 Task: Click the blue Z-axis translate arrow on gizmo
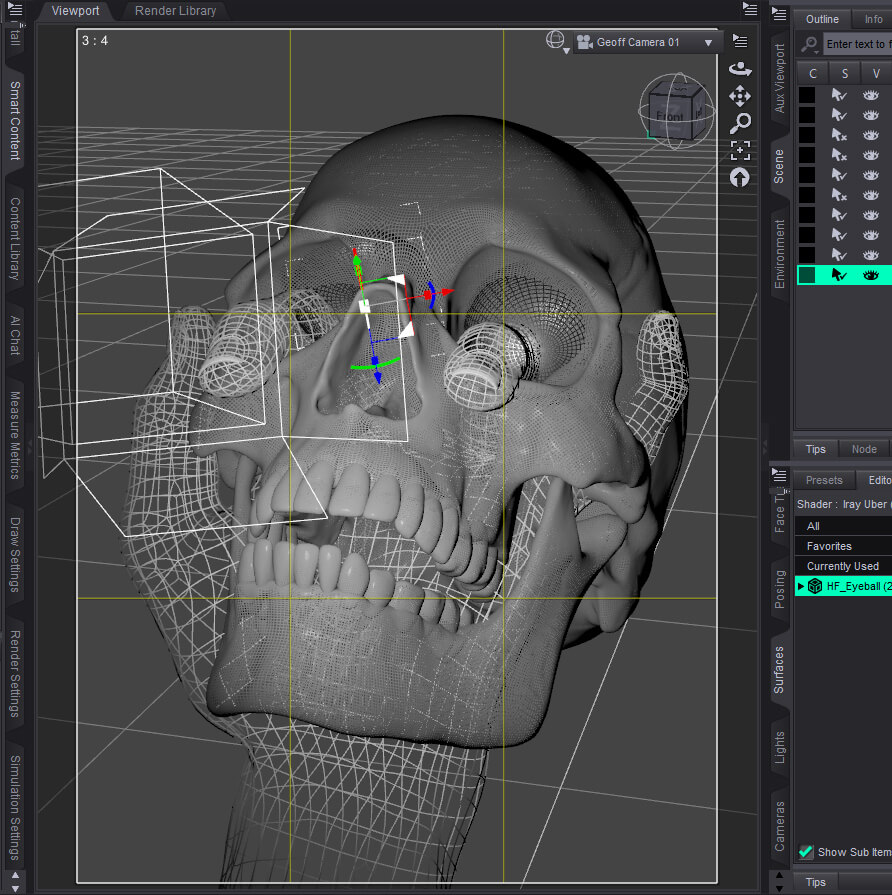[377, 377]
